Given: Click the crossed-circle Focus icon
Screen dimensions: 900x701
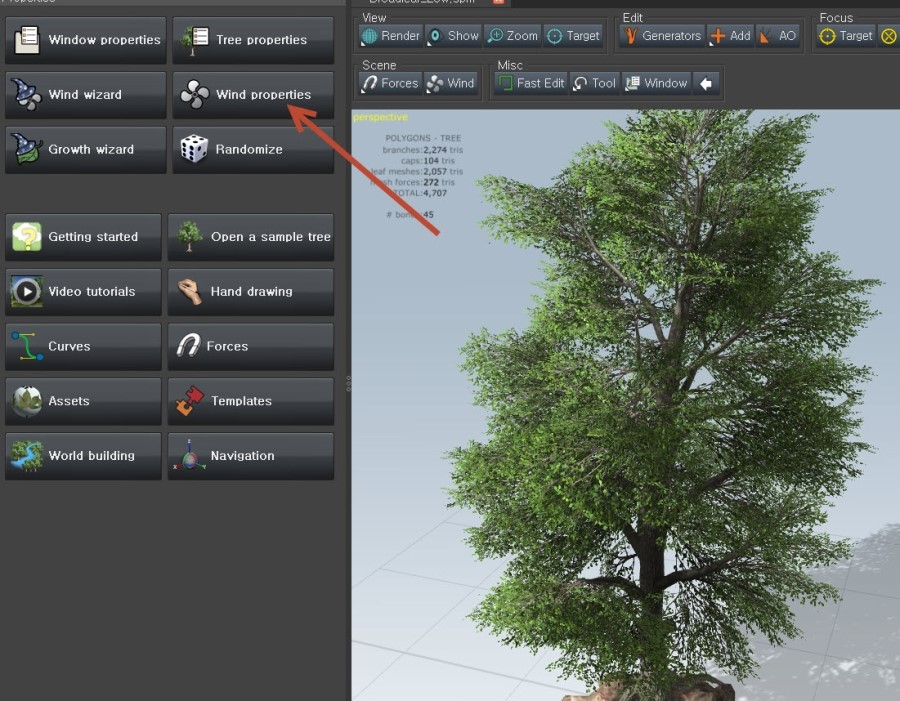Looking at the screenshot, I should [x=889, y=36].
